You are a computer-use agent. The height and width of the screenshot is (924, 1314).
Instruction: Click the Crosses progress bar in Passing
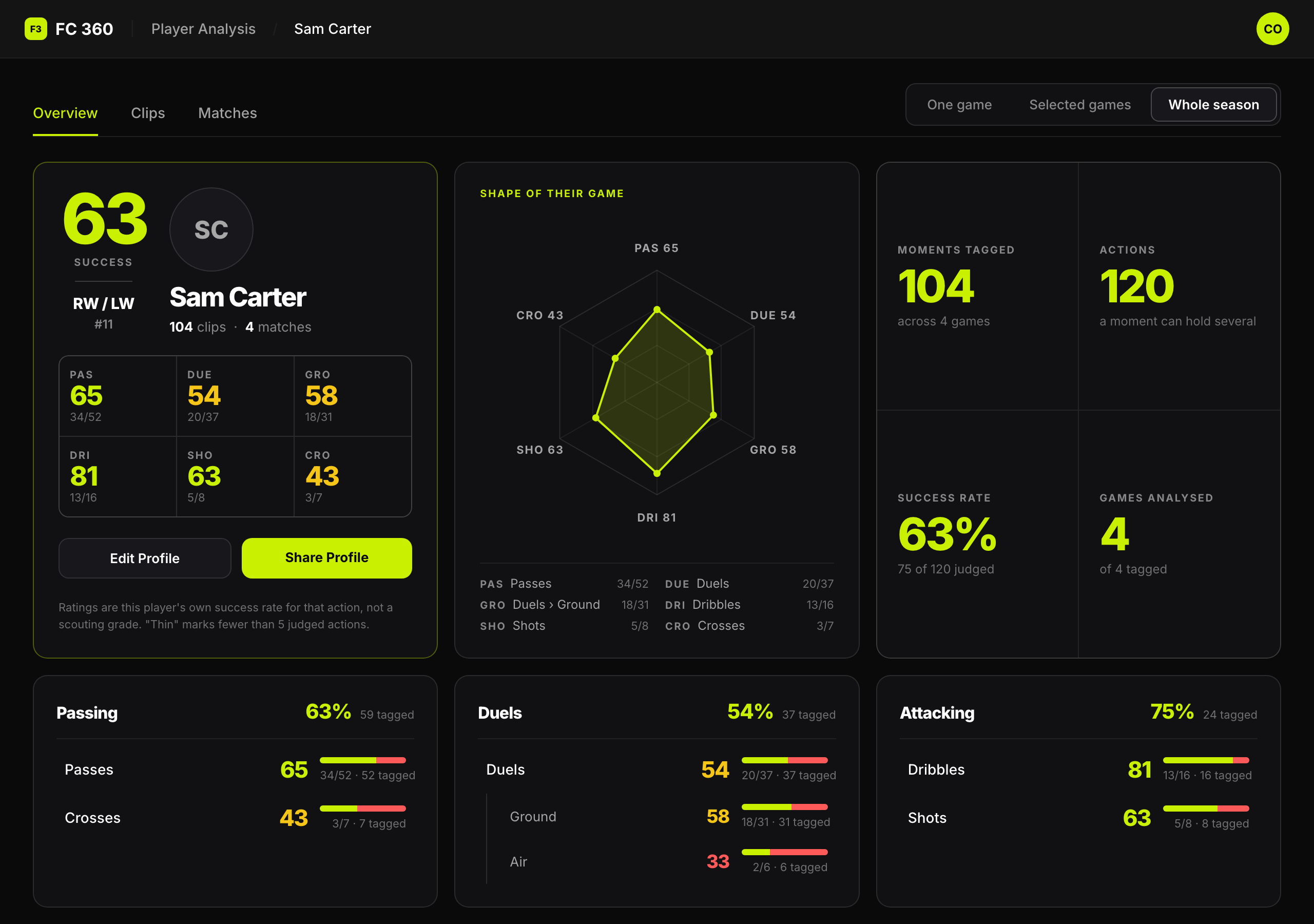[x=363, y=808]
